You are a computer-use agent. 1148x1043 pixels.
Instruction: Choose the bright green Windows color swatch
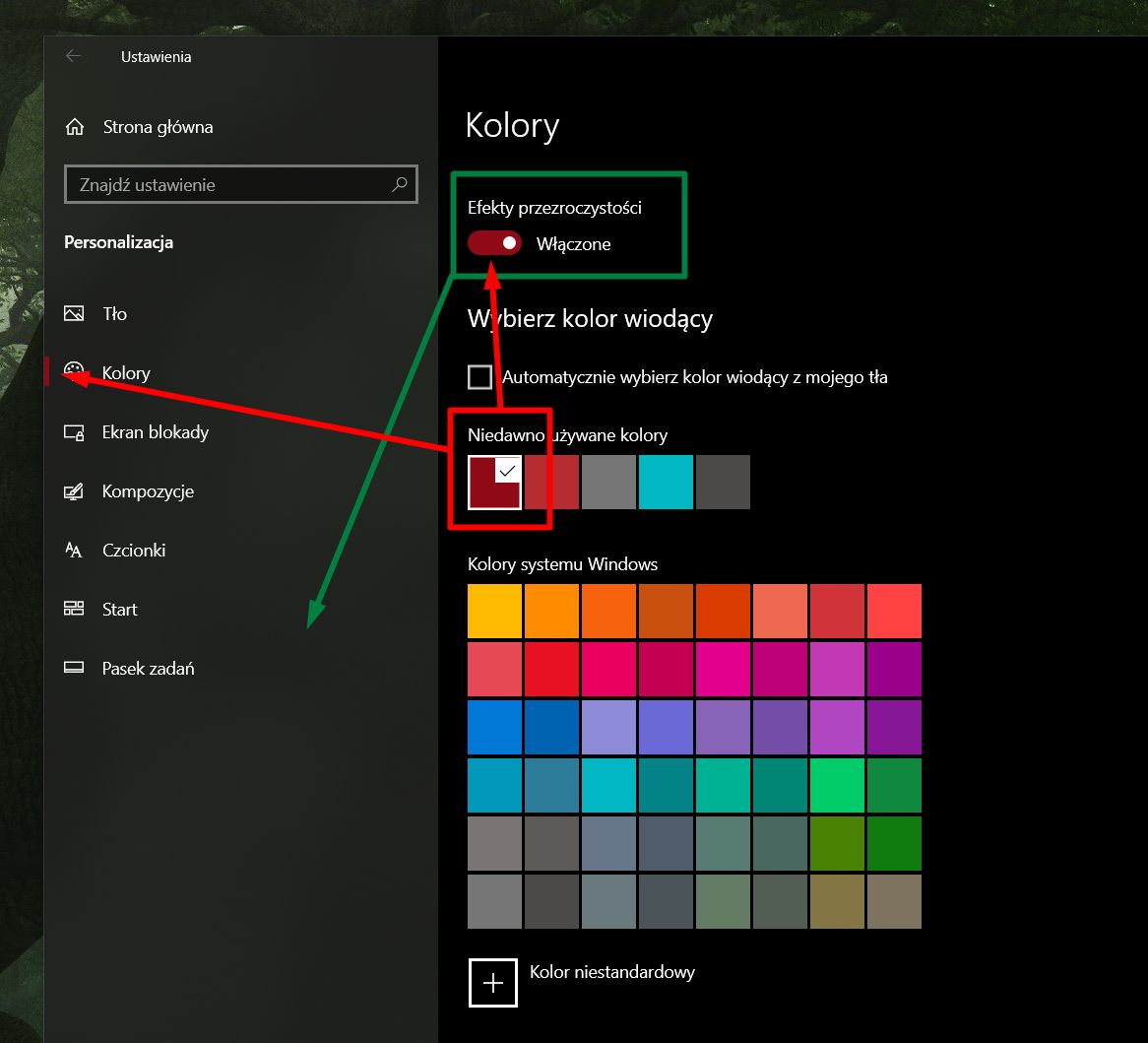pos(837,785)
